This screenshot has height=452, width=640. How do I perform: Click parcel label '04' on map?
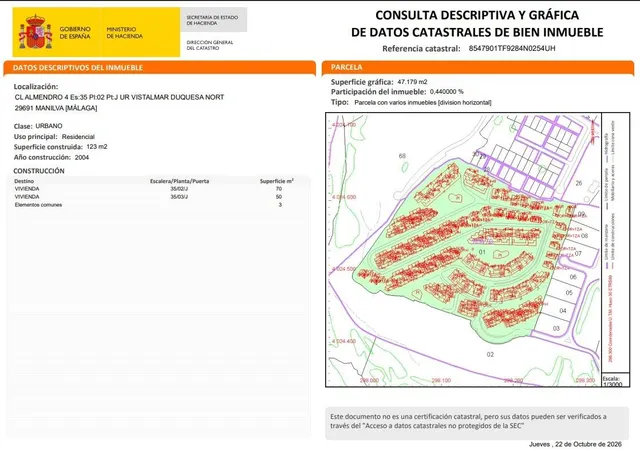click(563, 311)
